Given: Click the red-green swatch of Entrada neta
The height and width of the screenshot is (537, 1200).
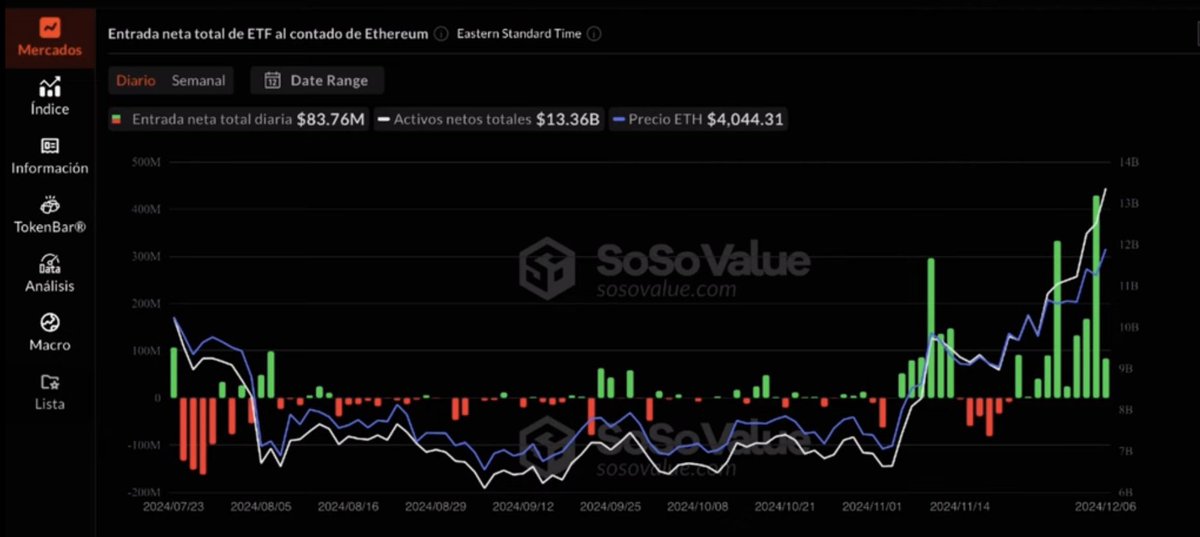Looking at the screenshot, I should pyautogui.click(x=116, y=119).
